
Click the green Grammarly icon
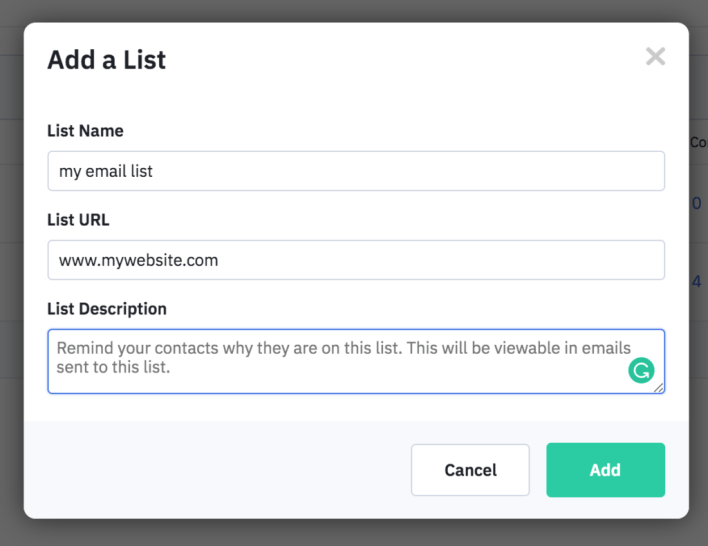point(640,371)
